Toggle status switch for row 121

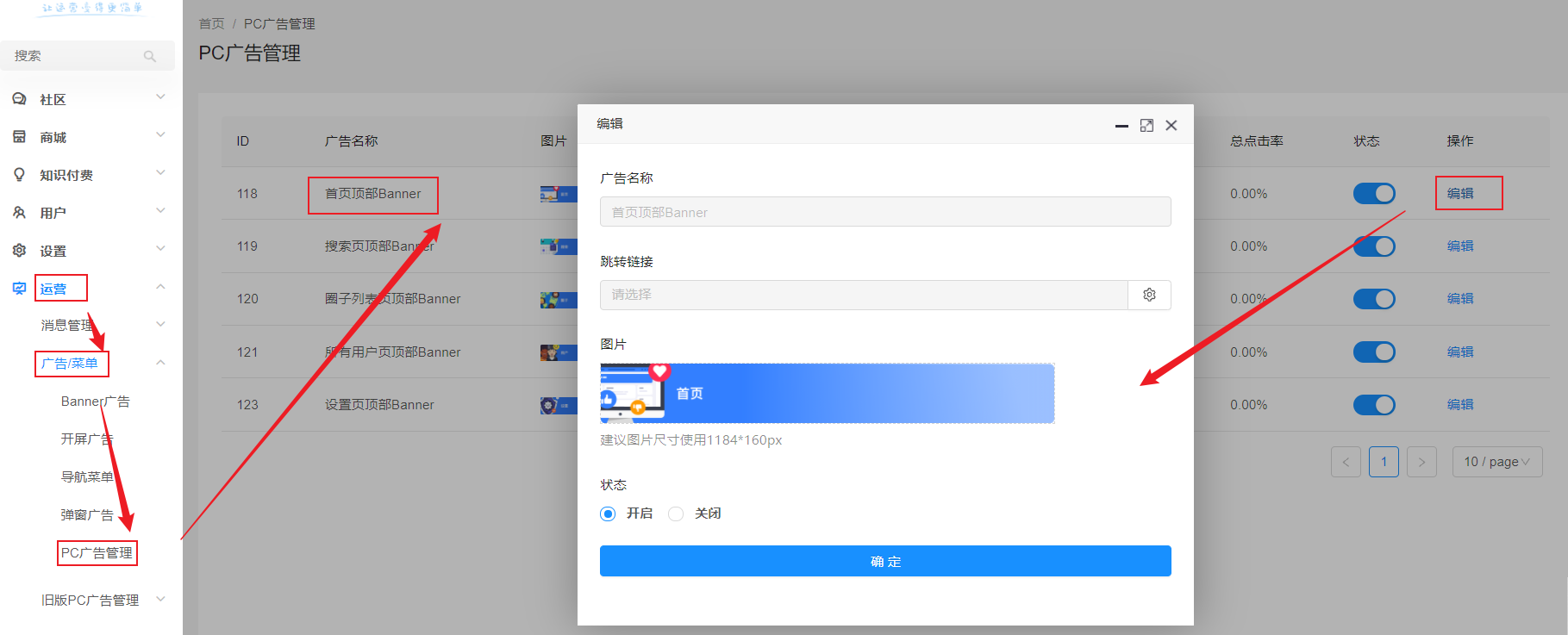(1374, 352)
